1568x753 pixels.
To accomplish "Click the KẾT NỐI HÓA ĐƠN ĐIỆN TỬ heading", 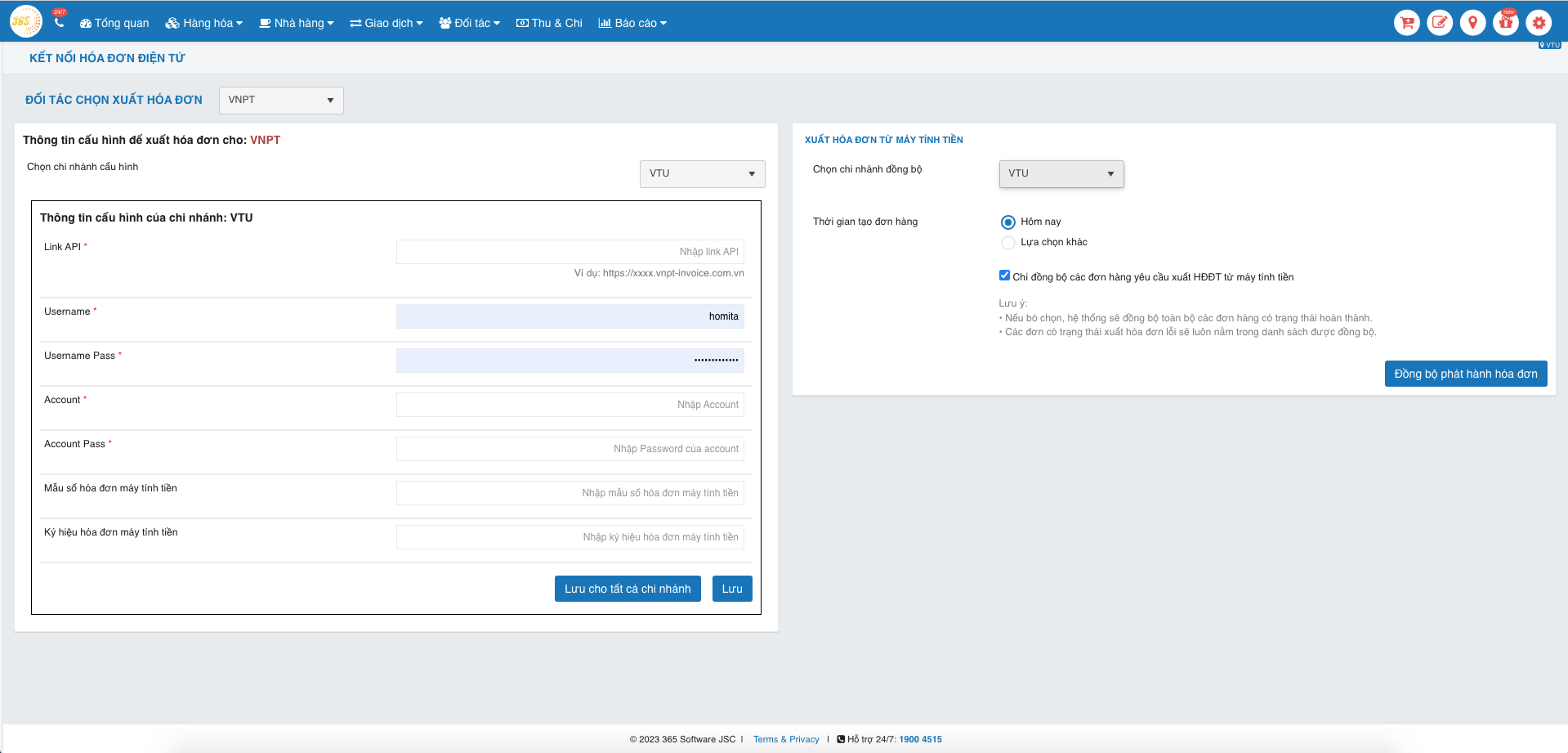I will (107, 58).
